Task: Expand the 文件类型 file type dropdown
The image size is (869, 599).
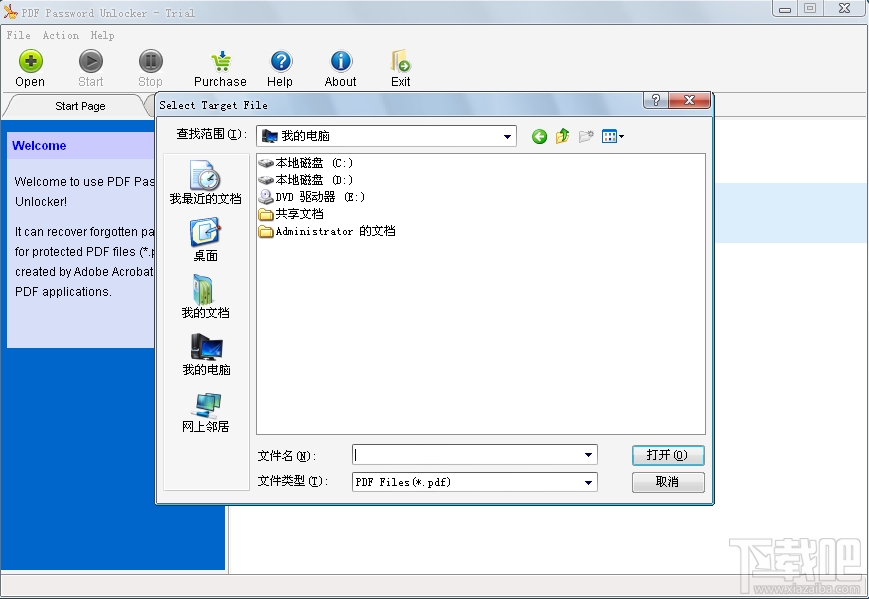Action: coord(587,482)
